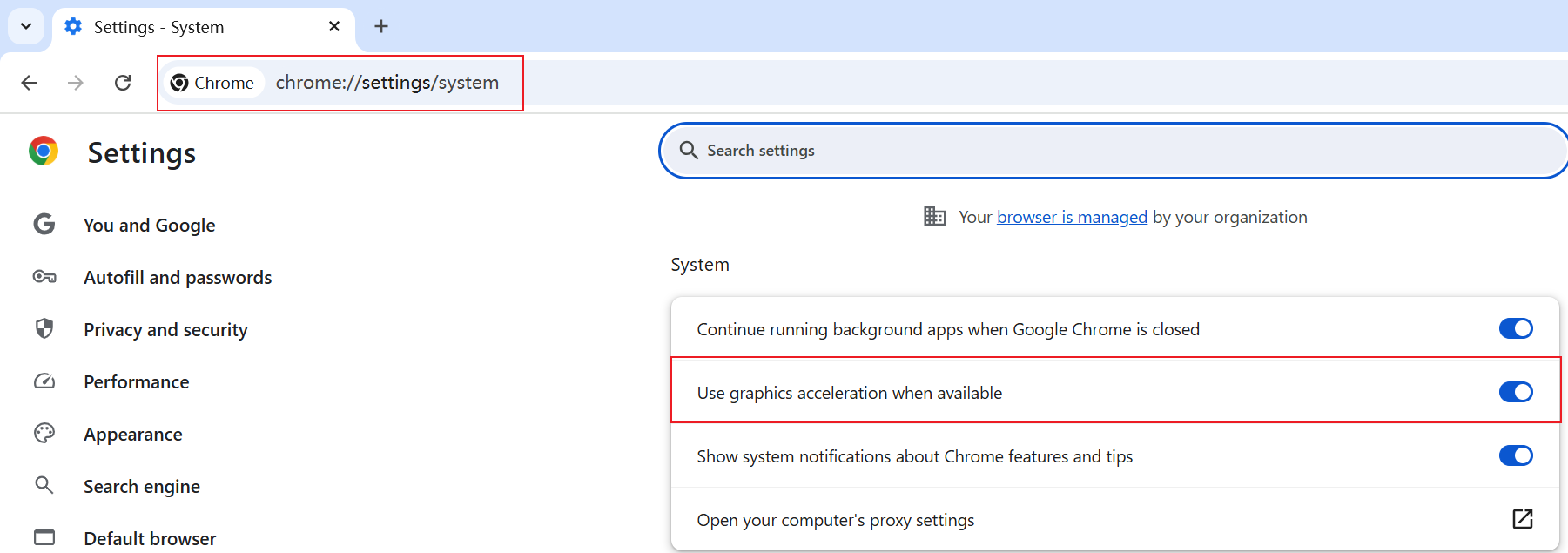Viewport: 1568px width, 553px height.
Task: Open the browser is managed link
Action: click(1072, 217)
